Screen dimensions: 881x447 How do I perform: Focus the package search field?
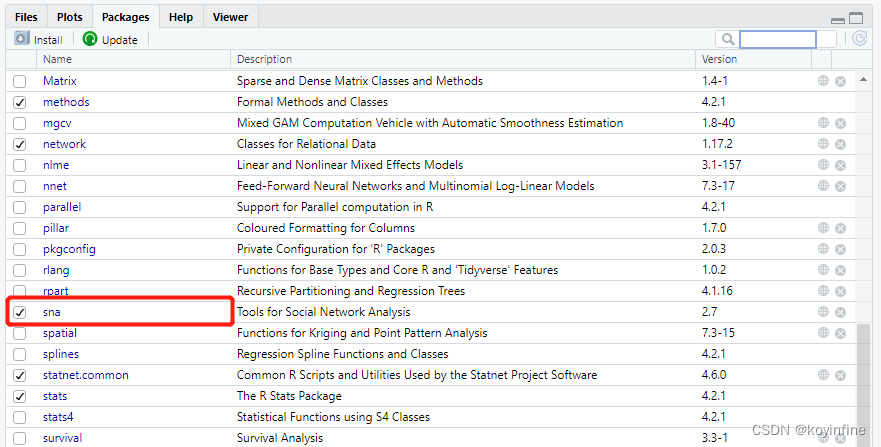777,39
